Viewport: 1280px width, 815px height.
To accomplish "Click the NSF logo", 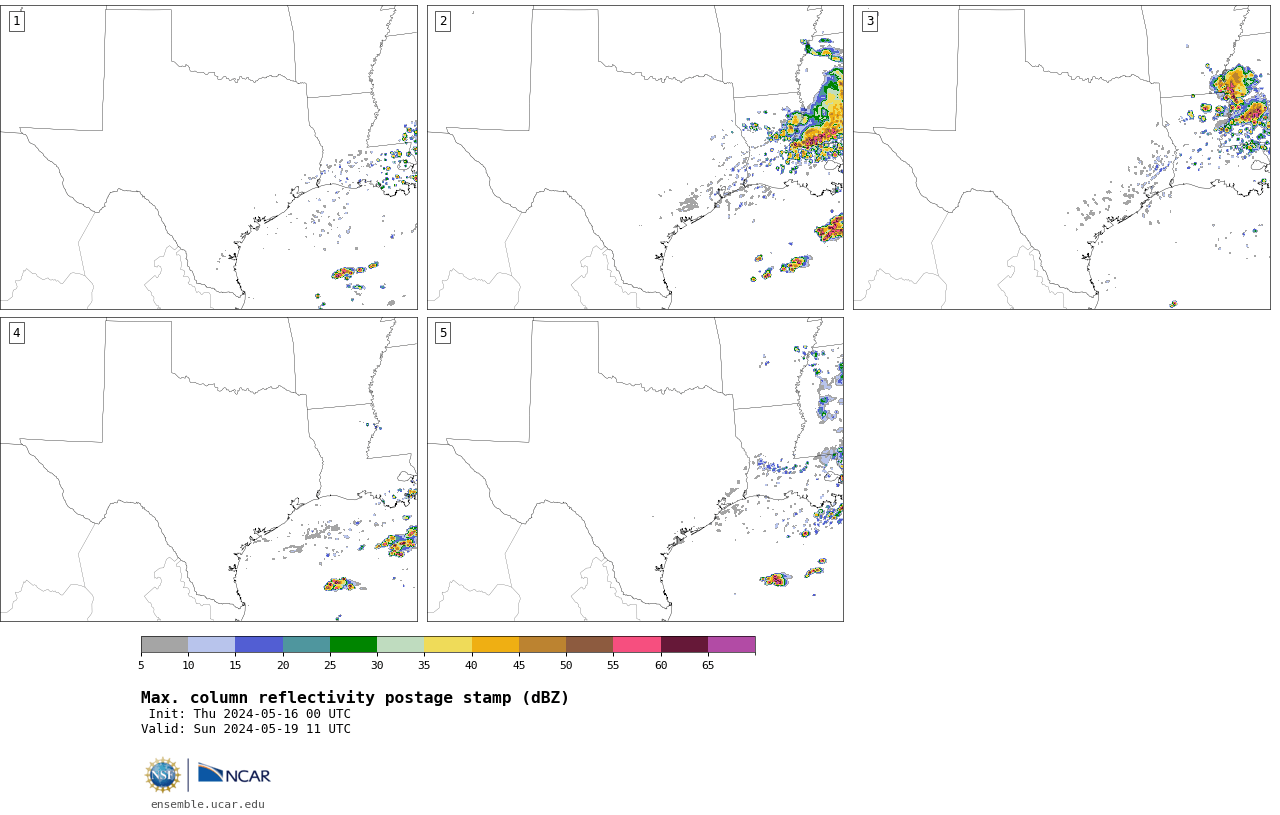I will tap(162, 775).
